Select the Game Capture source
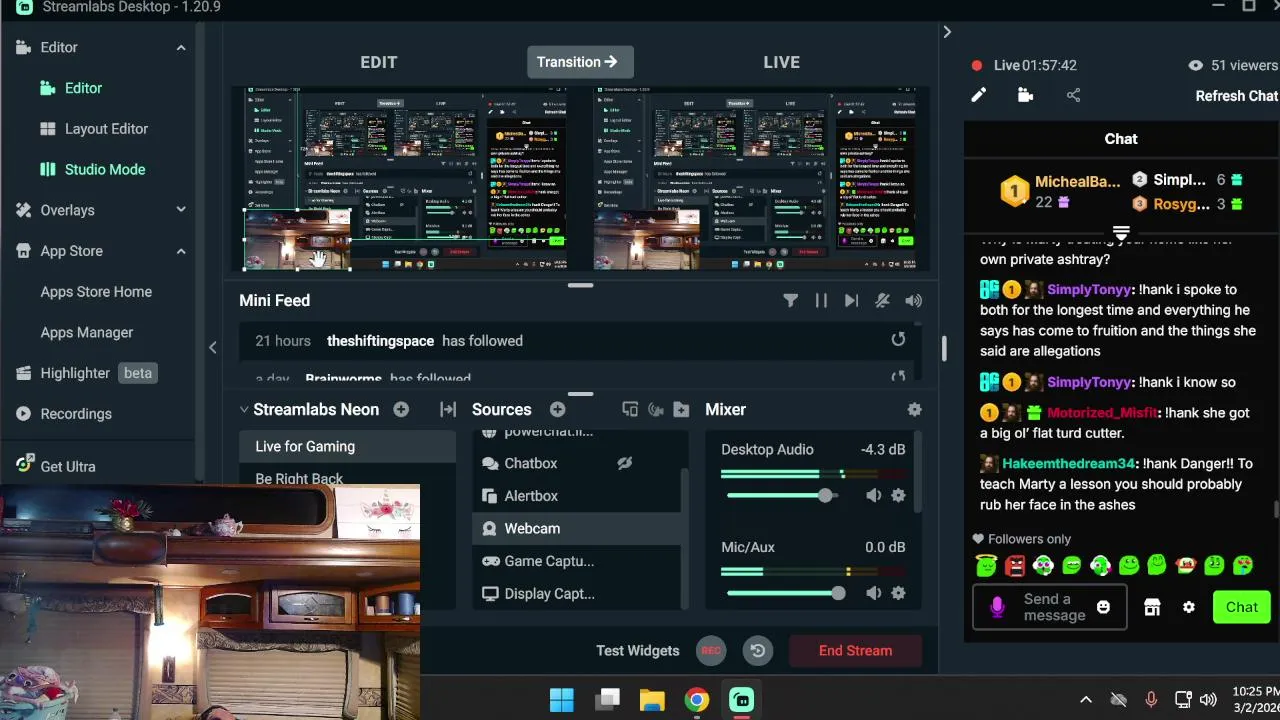This screenshot has height=720, width=1280. [576, 561]
